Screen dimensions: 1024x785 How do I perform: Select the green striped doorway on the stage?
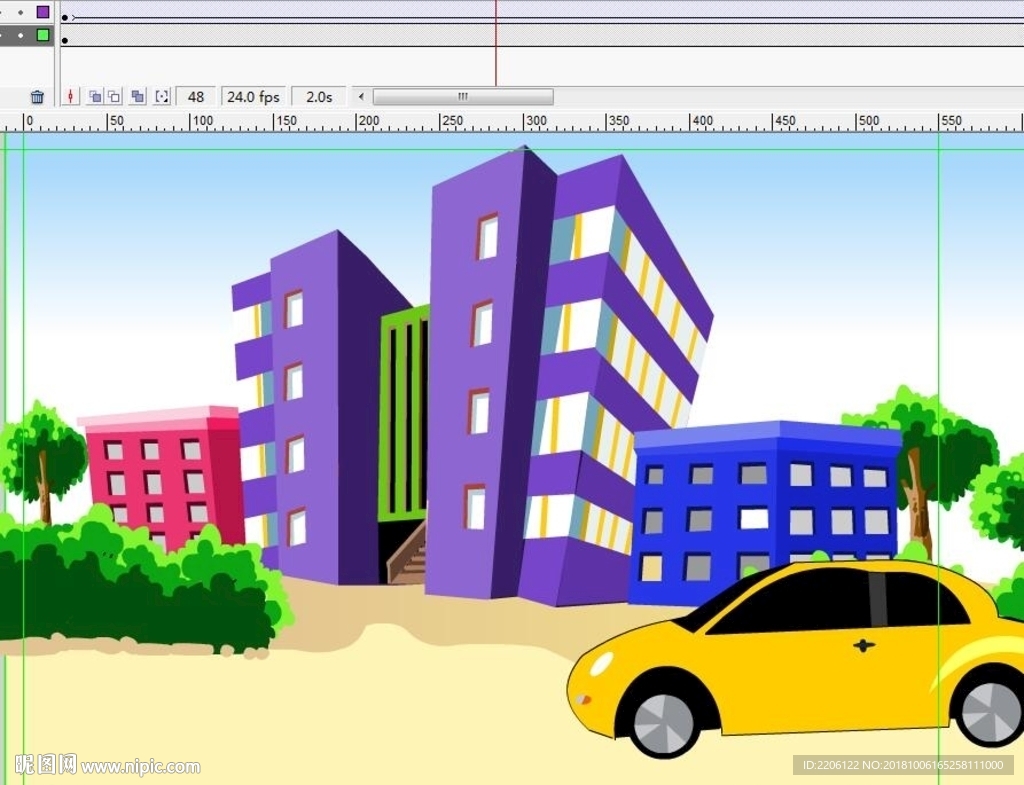tap(404, 415)
